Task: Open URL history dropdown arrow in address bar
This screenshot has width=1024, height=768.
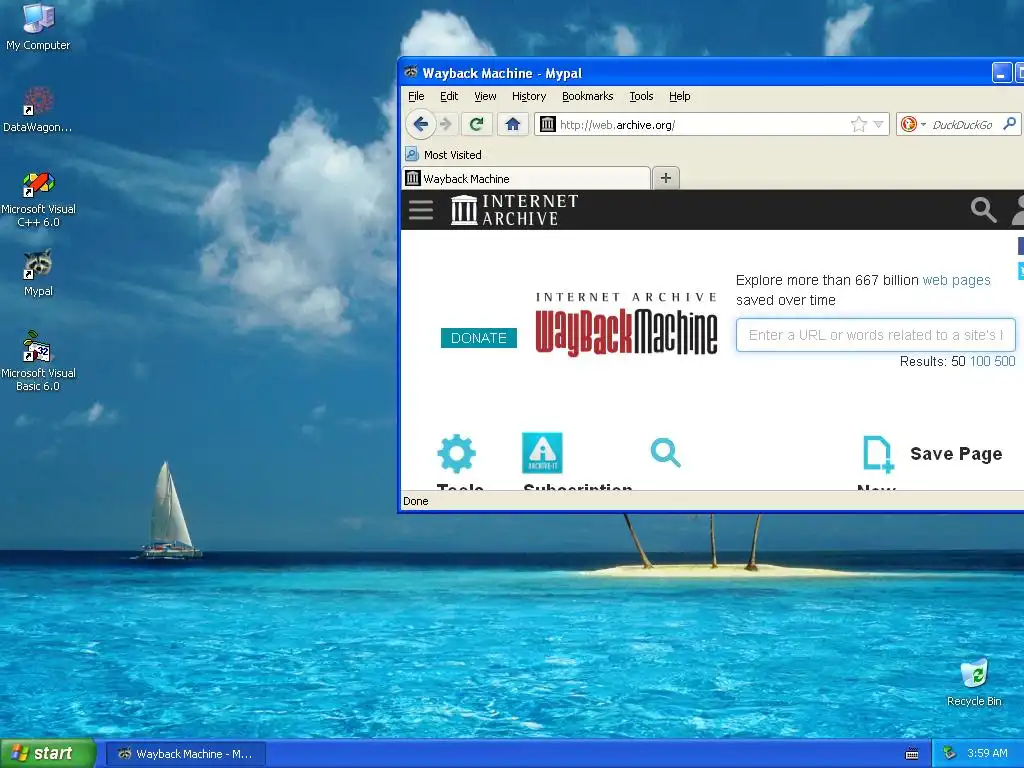Action: pyautogui.click(x=878, y=124)
